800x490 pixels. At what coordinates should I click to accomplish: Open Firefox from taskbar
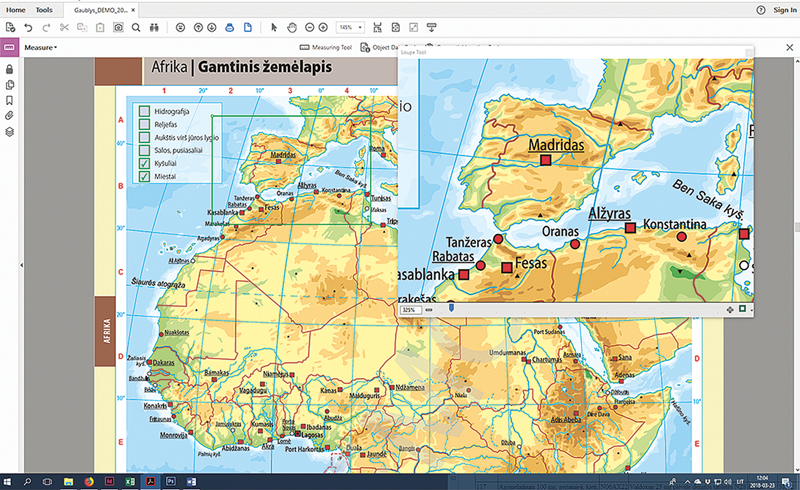pos(89,481)
